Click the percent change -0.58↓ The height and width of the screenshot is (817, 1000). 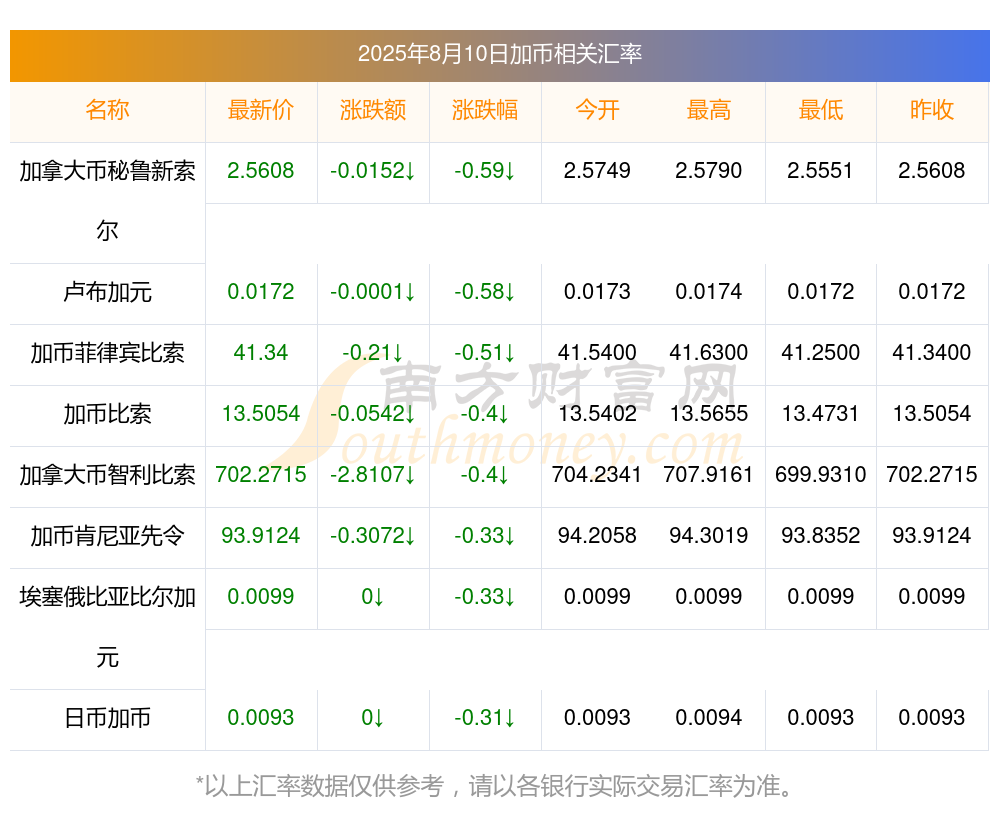[x=485, y=291]
